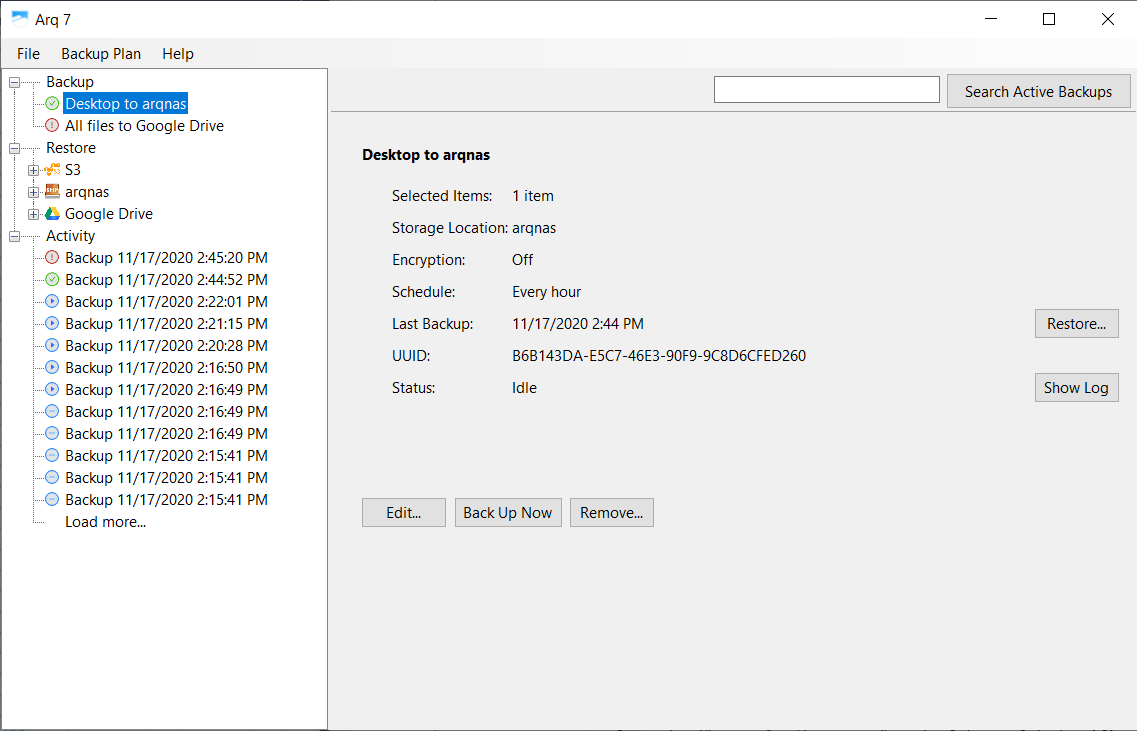Focus the search text field

point(827,90)
